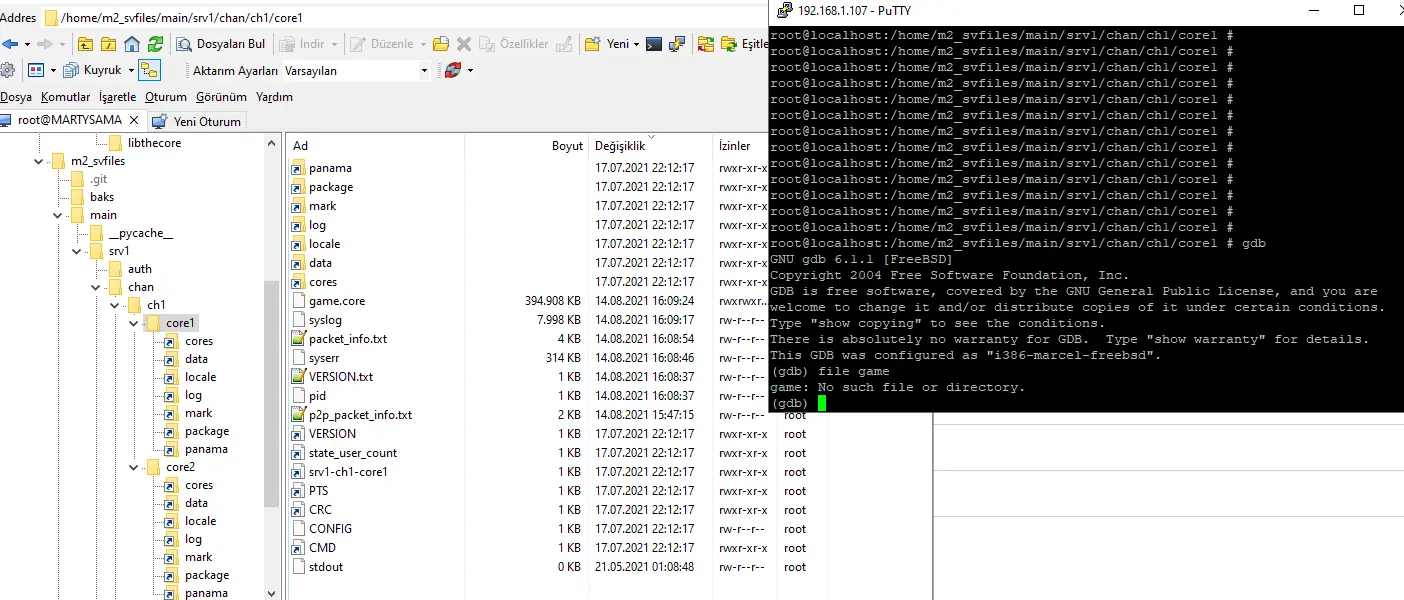Click Dosyaları Bul find files button
The width and height of the screenshot is (1404, 600).
[222, 44]
